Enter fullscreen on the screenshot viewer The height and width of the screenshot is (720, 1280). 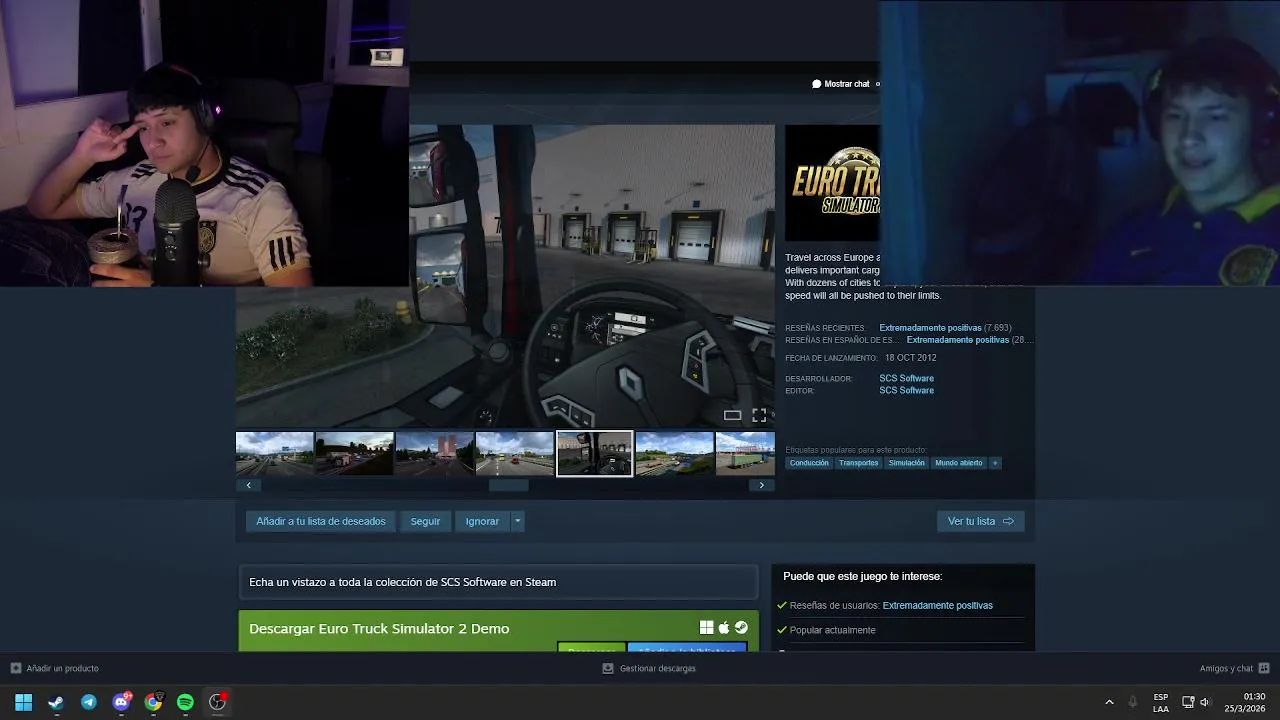click(x=759, y=415)
